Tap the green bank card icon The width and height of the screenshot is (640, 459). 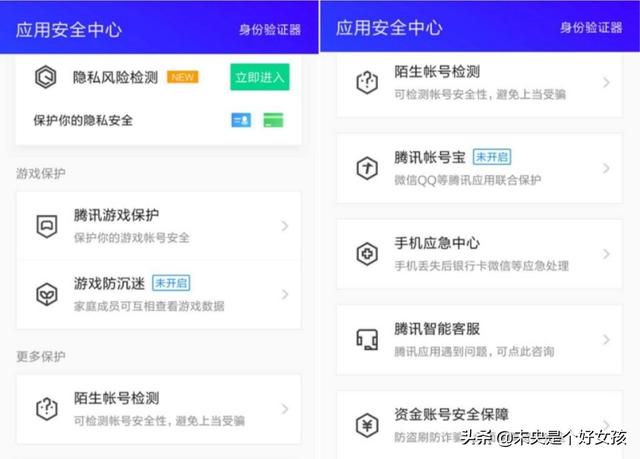click(x=273, y=120)
